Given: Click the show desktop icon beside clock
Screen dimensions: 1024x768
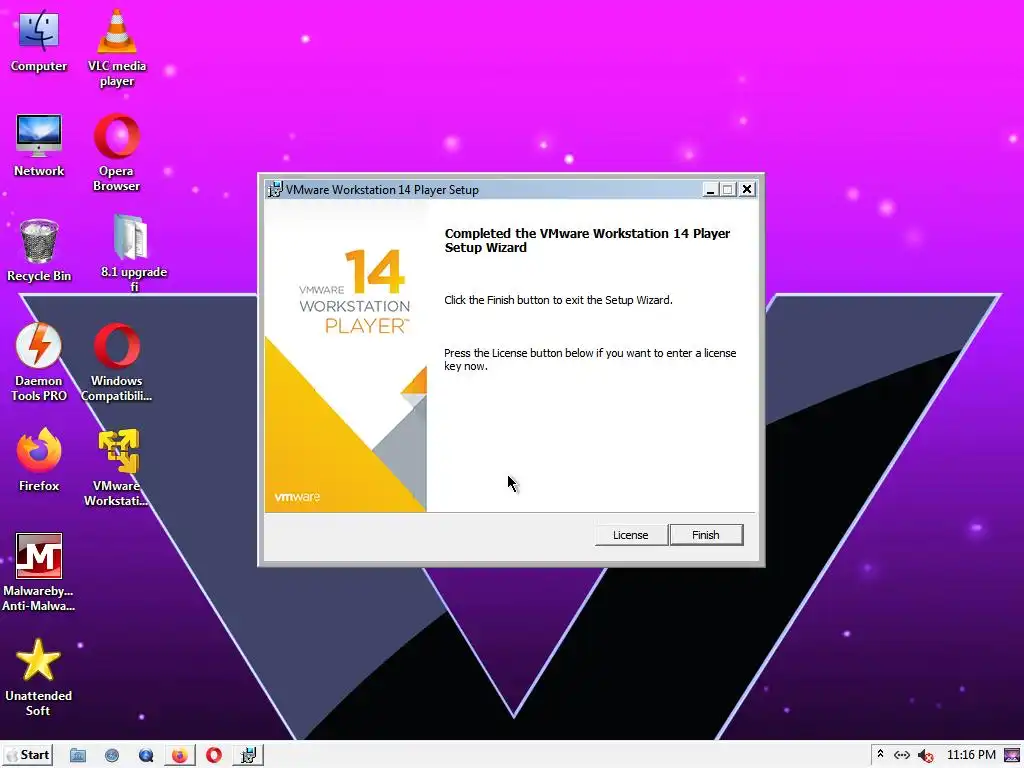Looking at the screenshot, I should (1012, 755).
